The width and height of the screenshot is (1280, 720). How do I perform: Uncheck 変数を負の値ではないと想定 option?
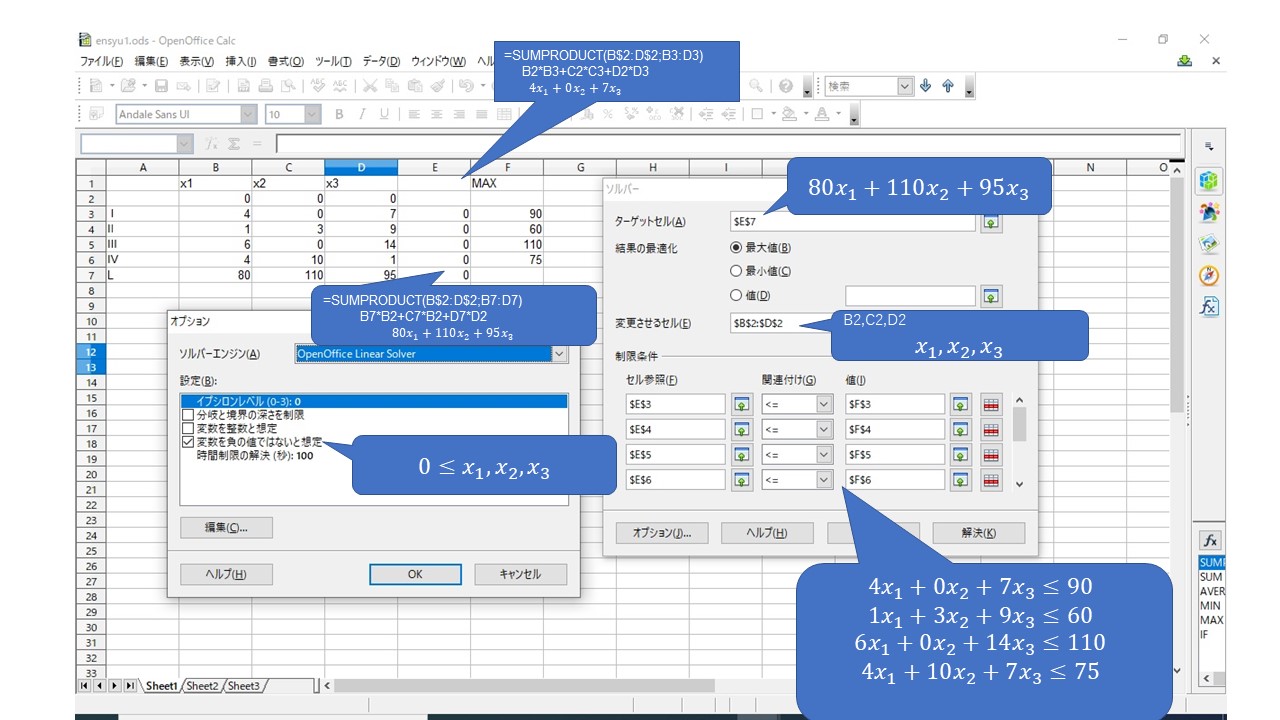click(187, 441)
